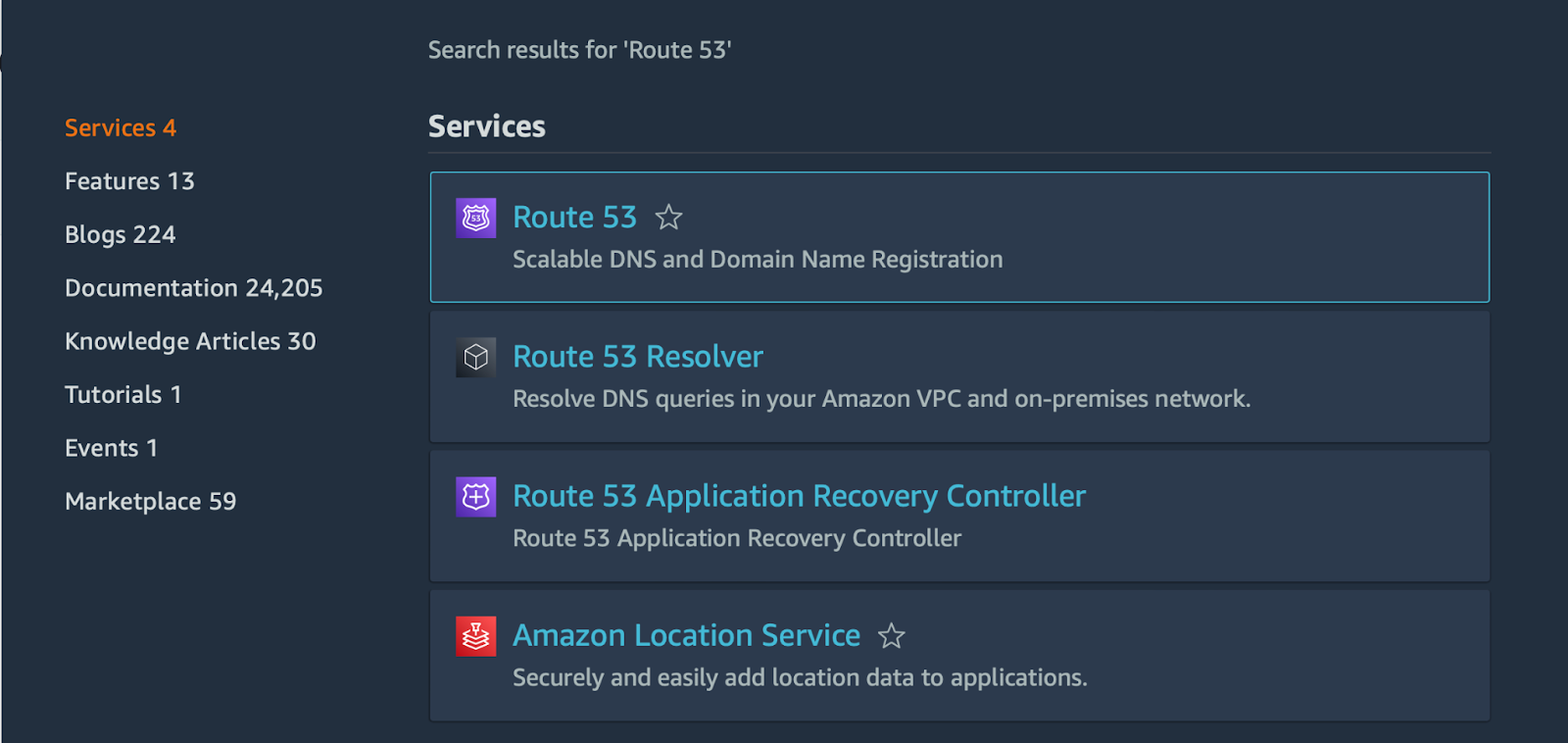Viewport: 1568px width, 743px height.
Task: Open the Amazon Location Service link
Action: 687,635
